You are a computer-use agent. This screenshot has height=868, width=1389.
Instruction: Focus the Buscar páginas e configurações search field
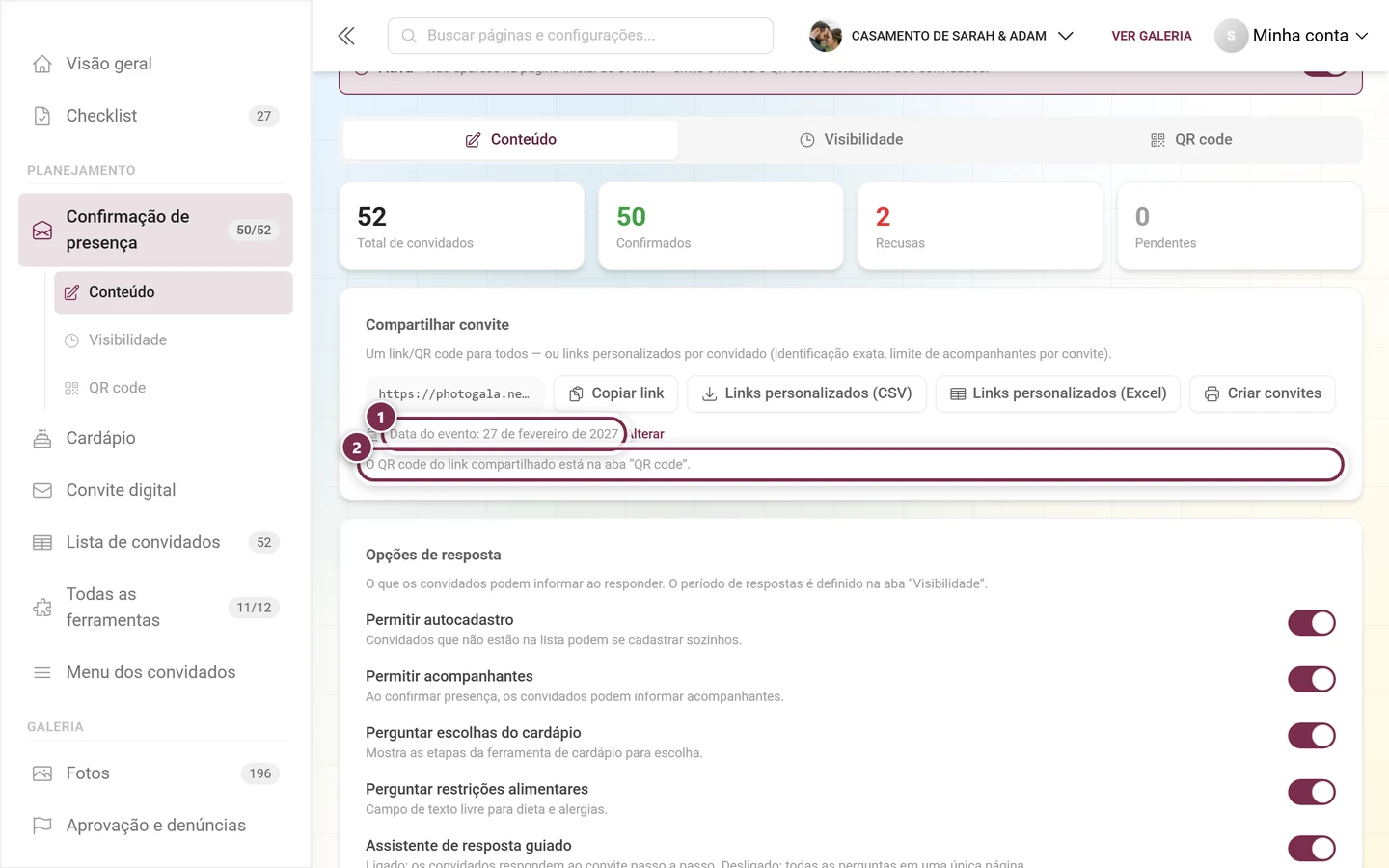coord(581,36)
